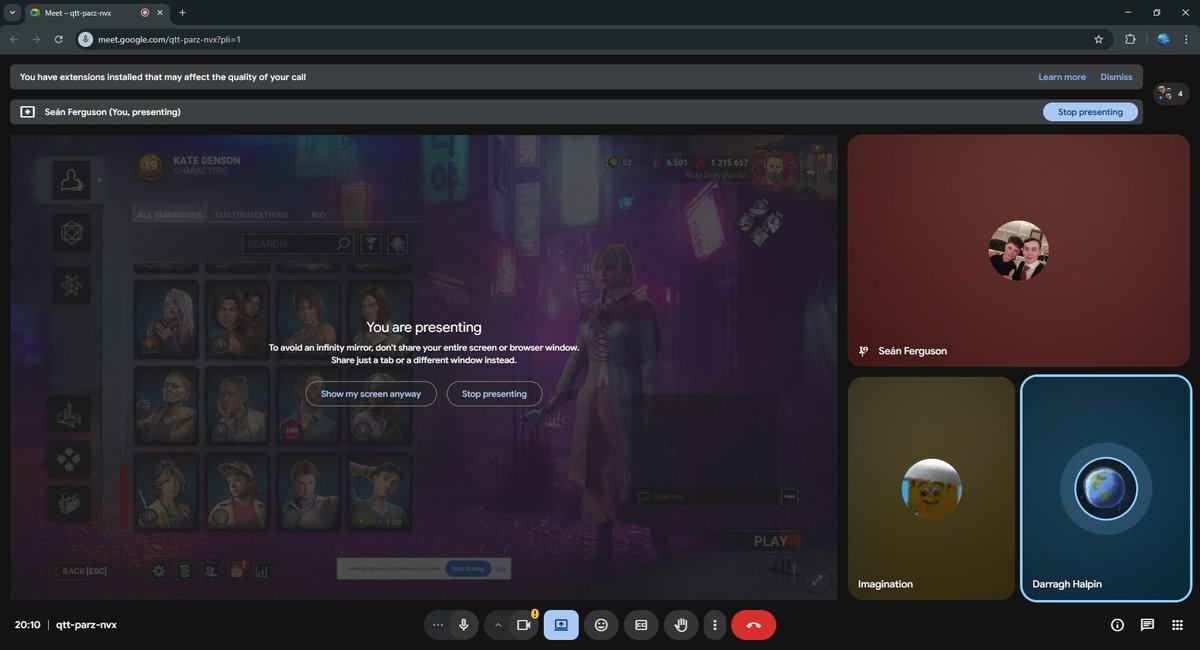
Task: Open a new browser tab
Action: point(182,13)
